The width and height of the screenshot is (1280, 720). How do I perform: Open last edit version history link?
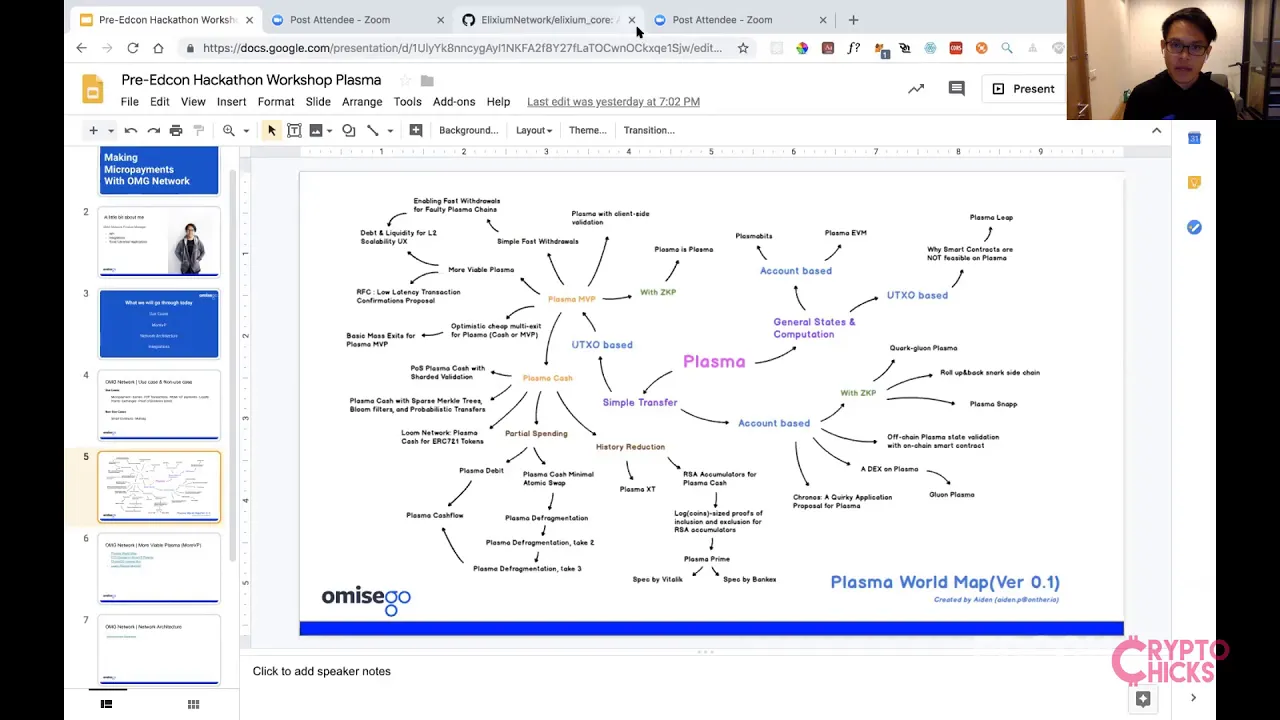(x=613, y=102)
